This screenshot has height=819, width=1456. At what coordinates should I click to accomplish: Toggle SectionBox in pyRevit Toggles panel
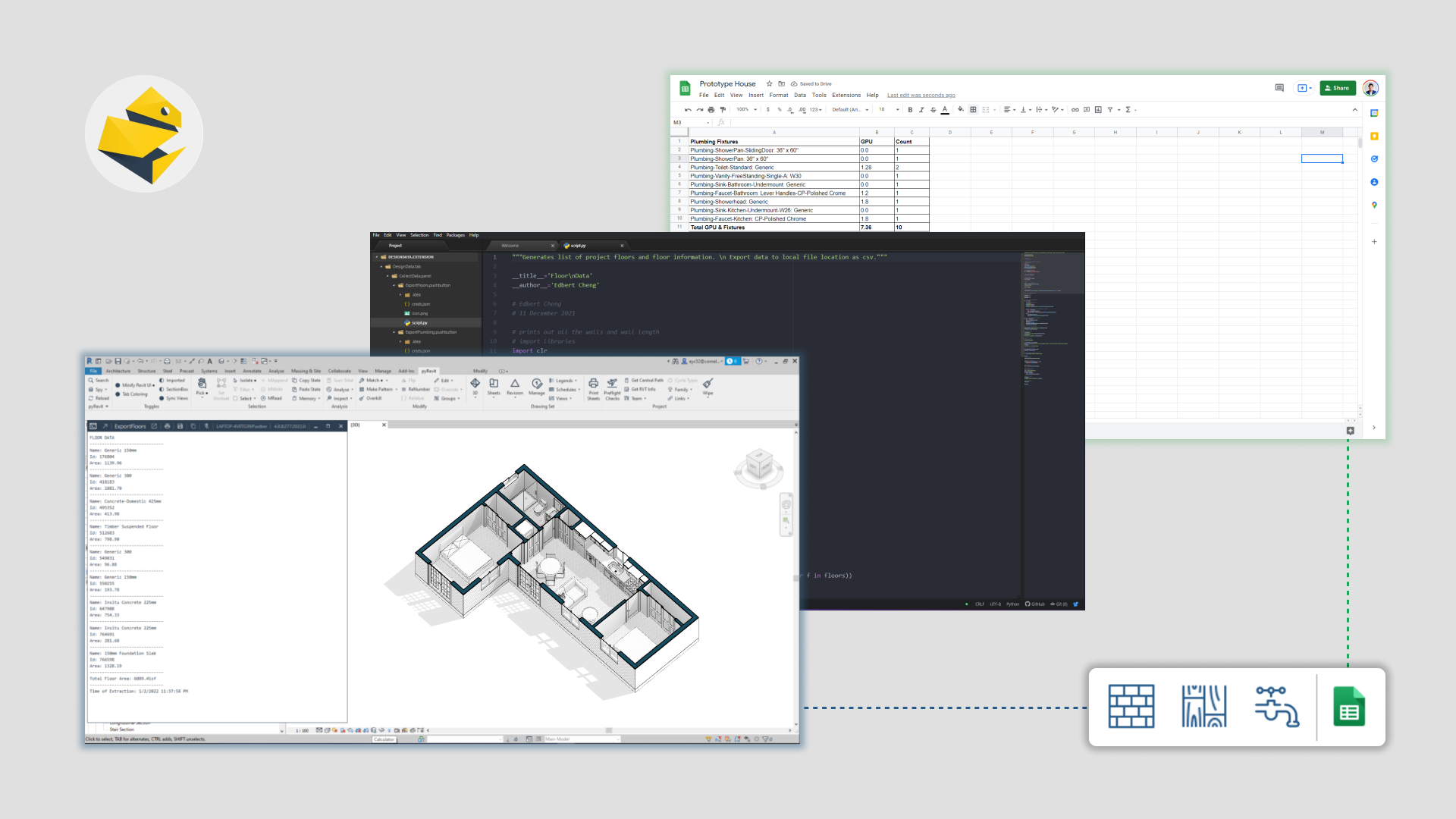pyautogui.click(x=174, y=390)
